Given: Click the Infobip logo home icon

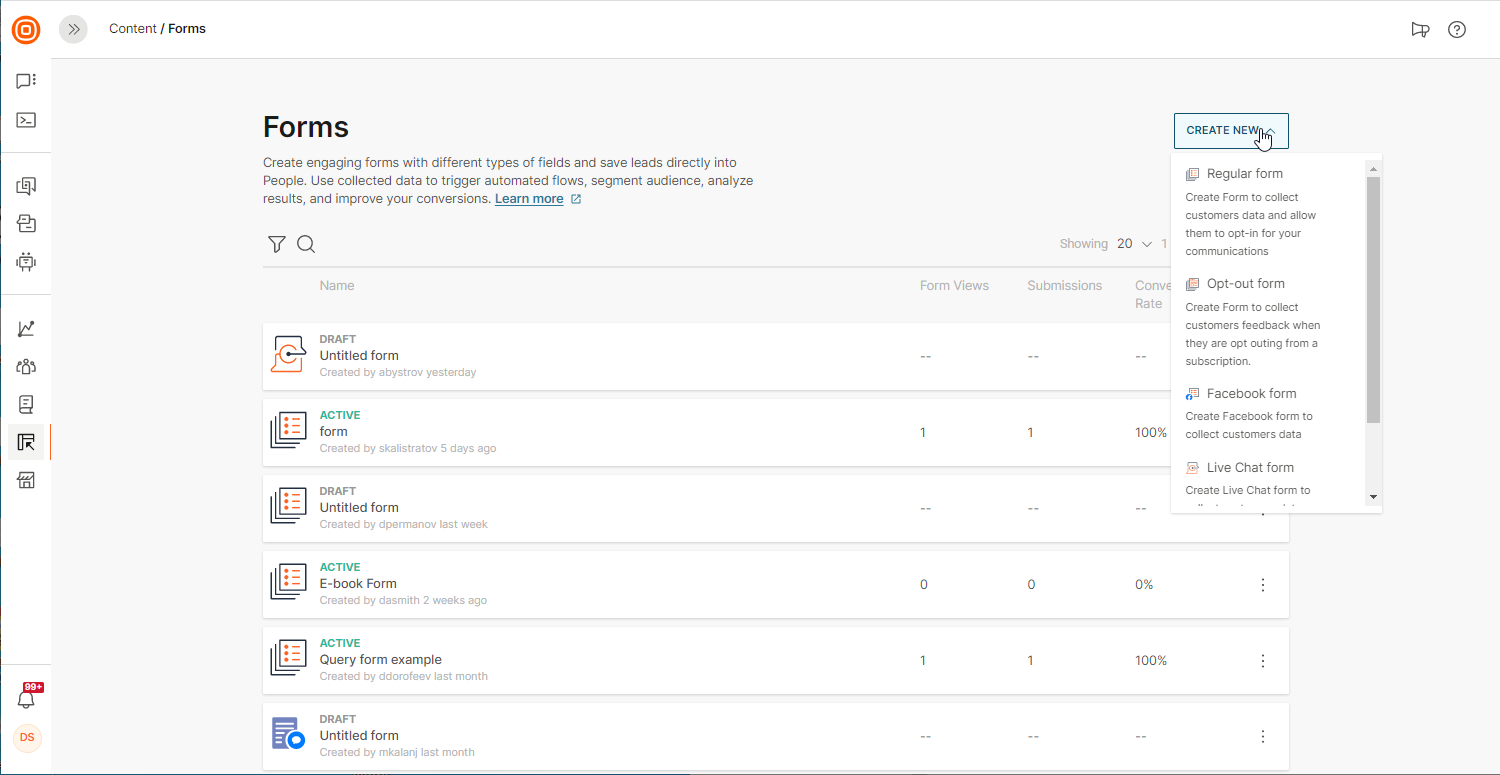Looking at the screenshot, I should 26,30.
